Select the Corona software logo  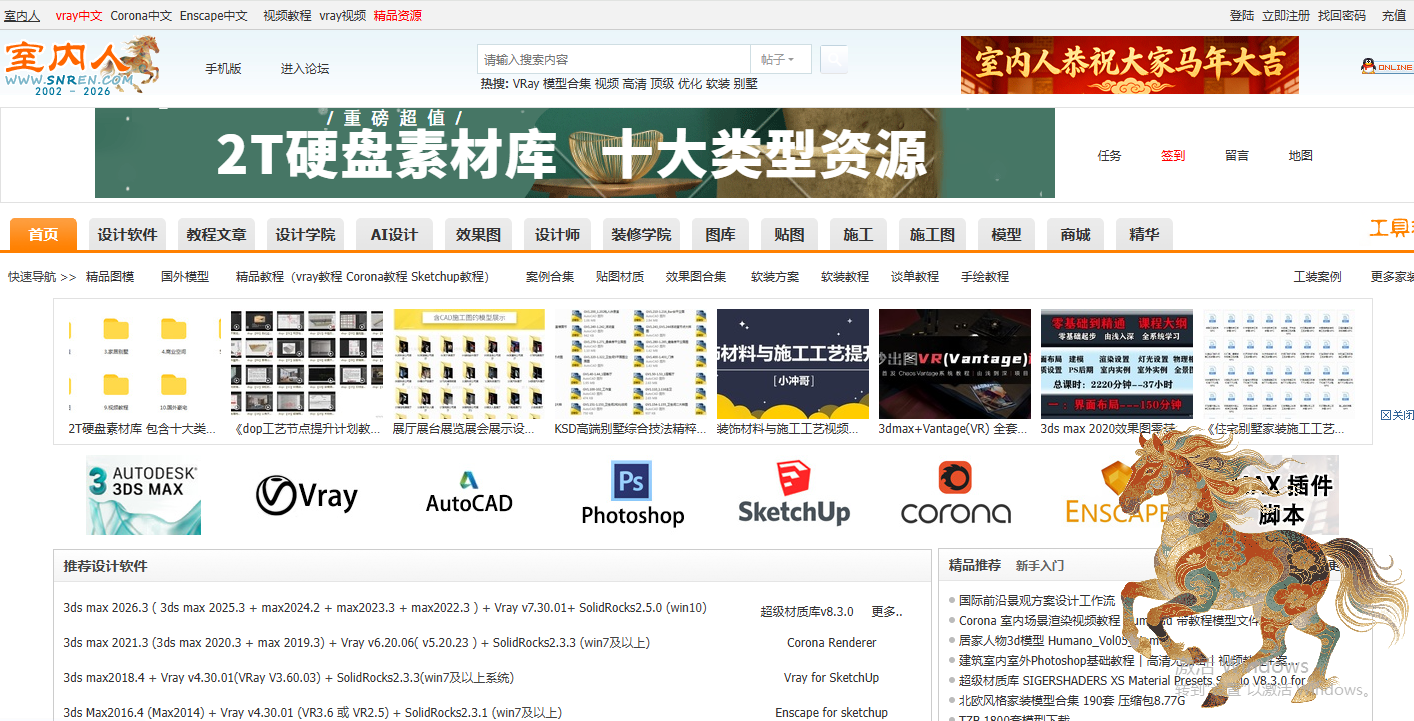click(956, 493)
